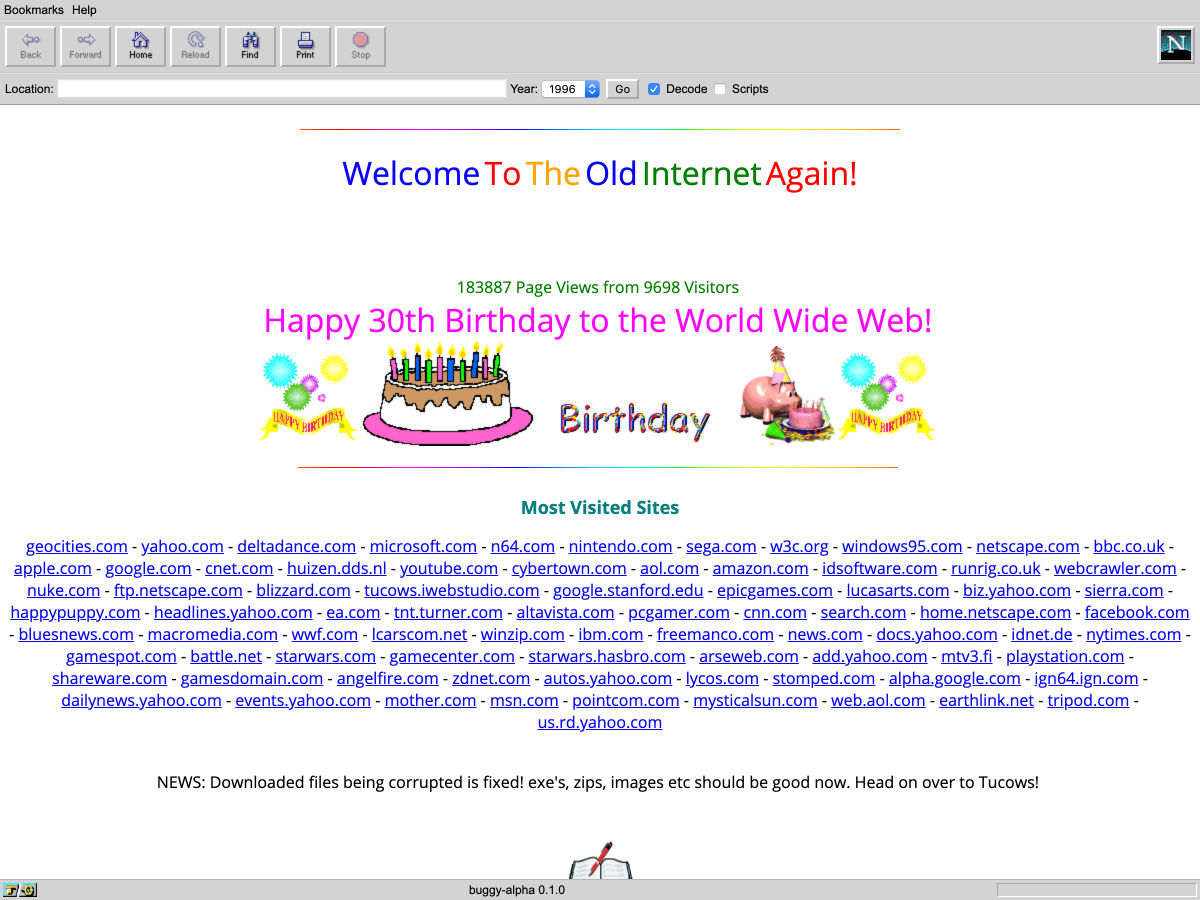Image resolution: width=1200 pixels, height=900 pixels.
Task: Open the geocities.com link
Action: 77,546
